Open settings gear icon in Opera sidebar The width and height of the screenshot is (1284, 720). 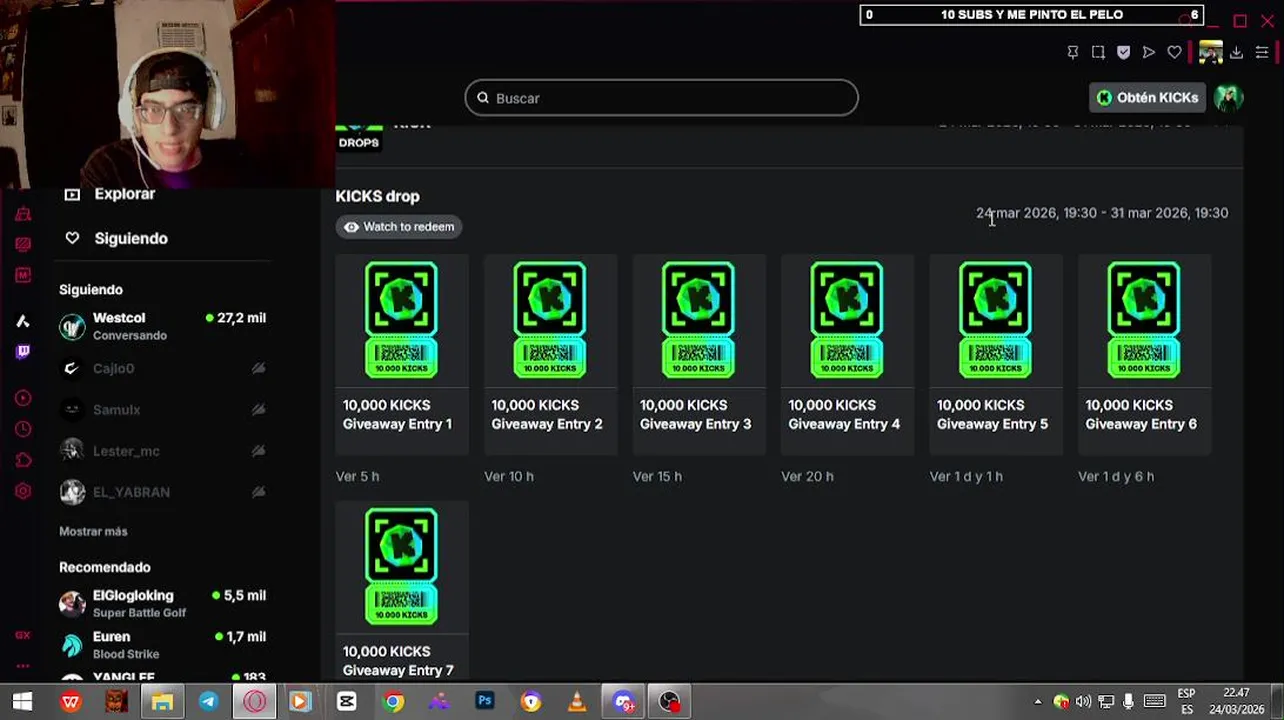click(22, 491)
